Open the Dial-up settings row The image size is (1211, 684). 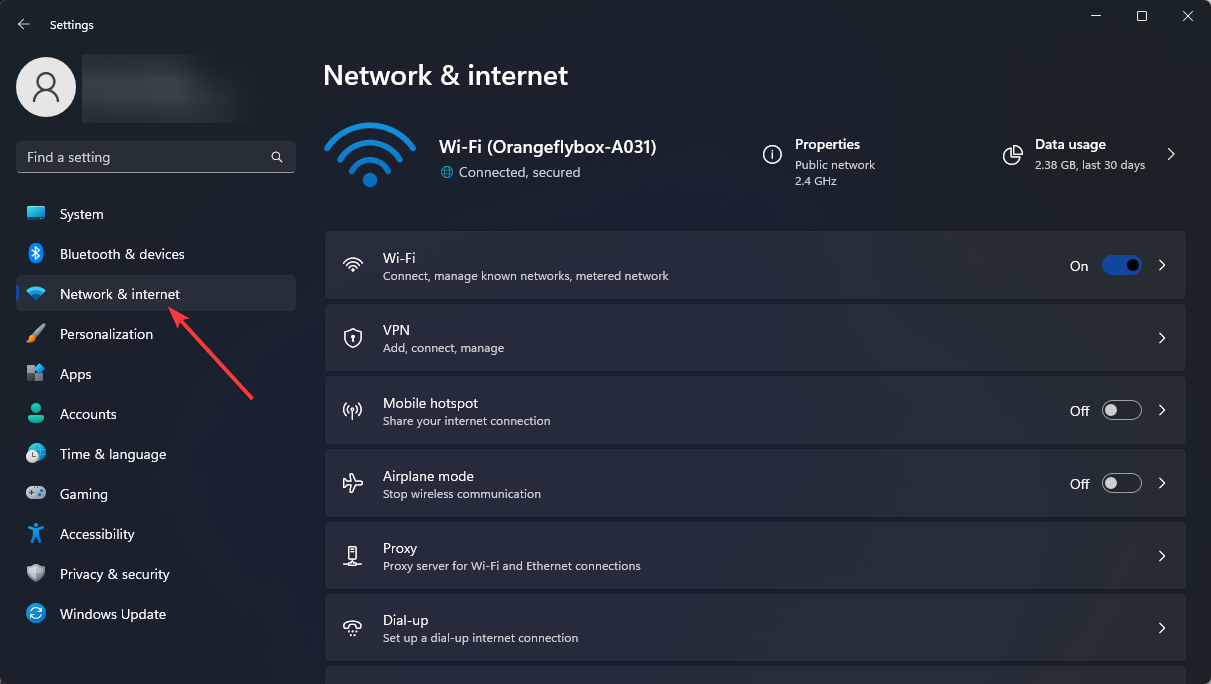pos(755,628)
